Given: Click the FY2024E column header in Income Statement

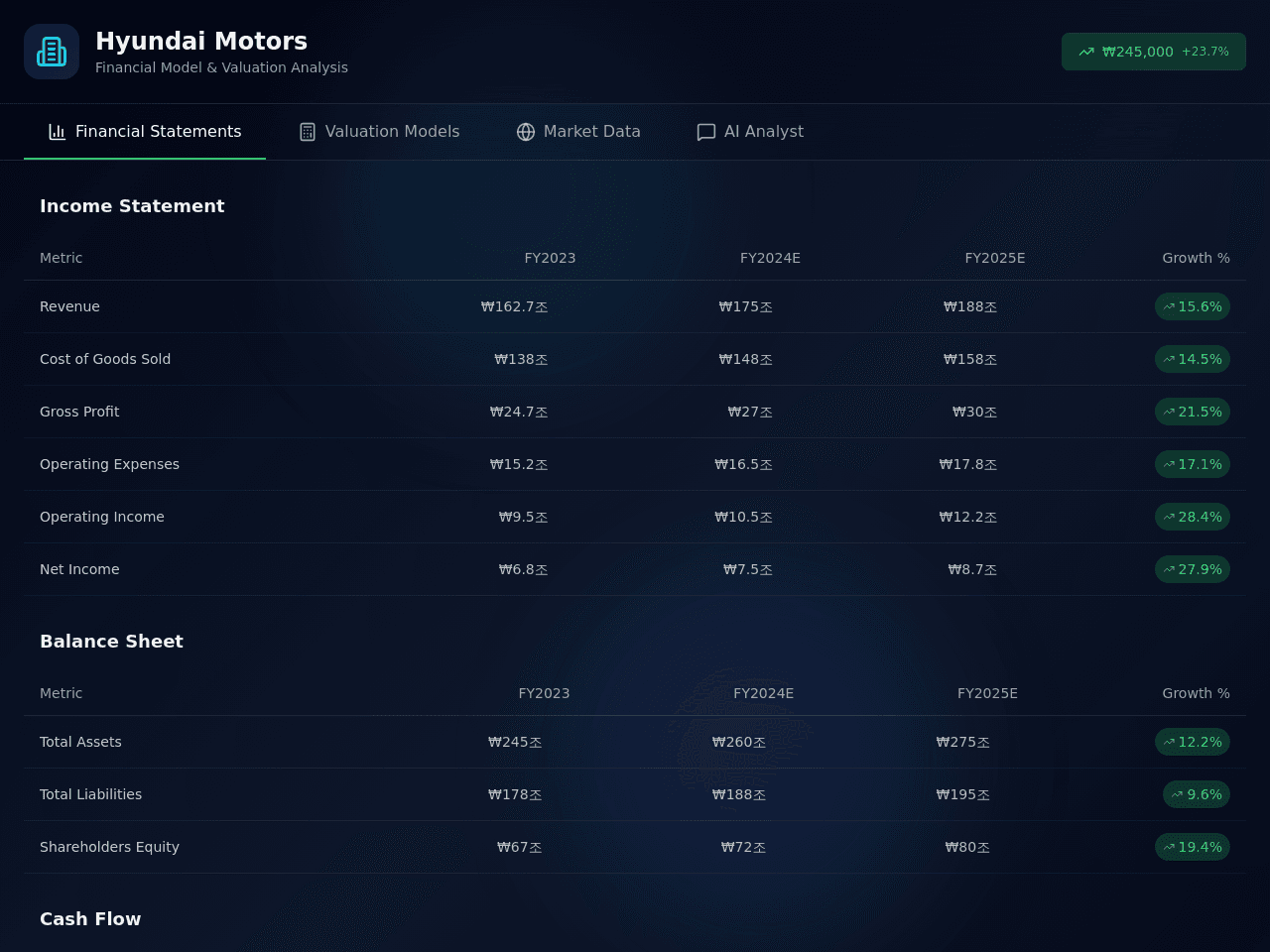Looking at the screenshot, I should (770, 258).
